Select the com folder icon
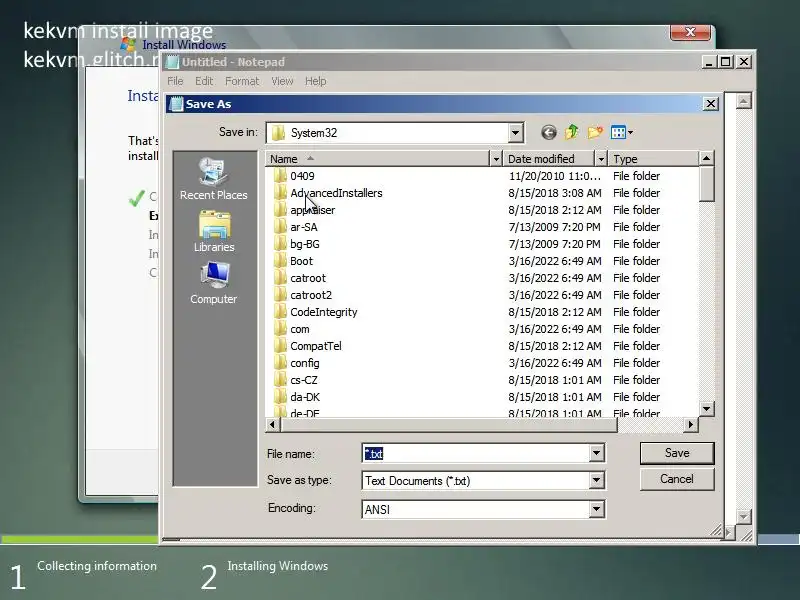 [280, 329]
